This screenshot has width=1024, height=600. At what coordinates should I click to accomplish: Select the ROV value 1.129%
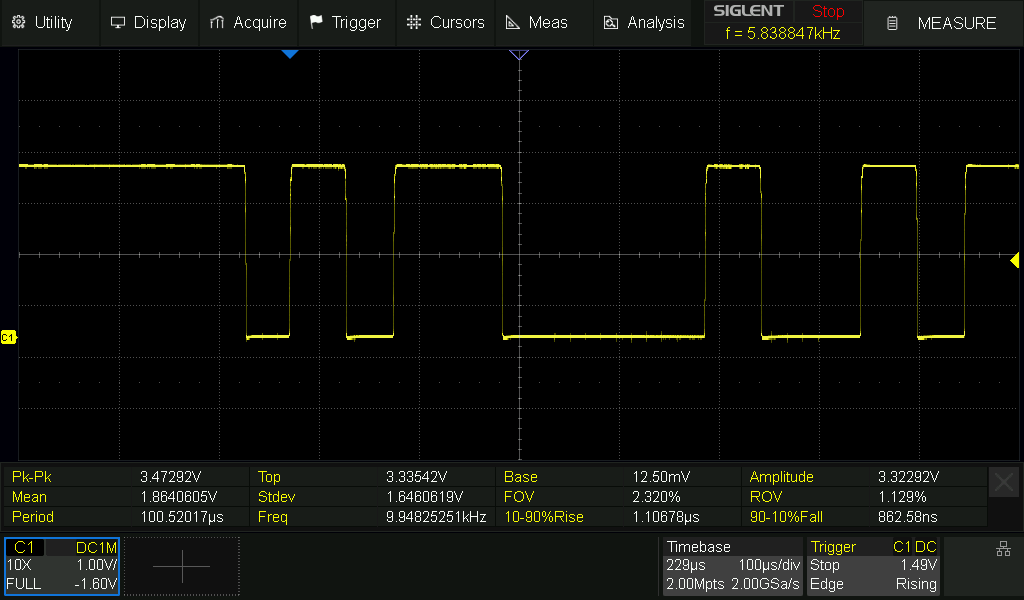pos(902,497)
